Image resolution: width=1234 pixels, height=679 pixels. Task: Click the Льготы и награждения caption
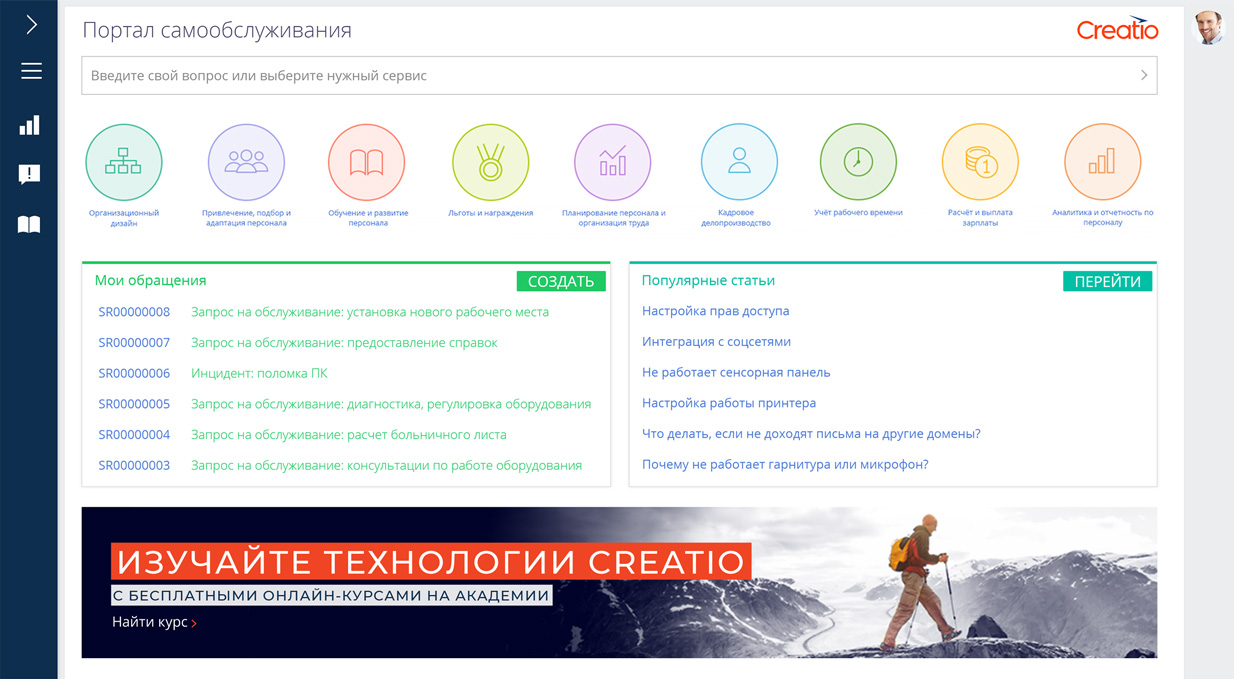click(490, 213)
